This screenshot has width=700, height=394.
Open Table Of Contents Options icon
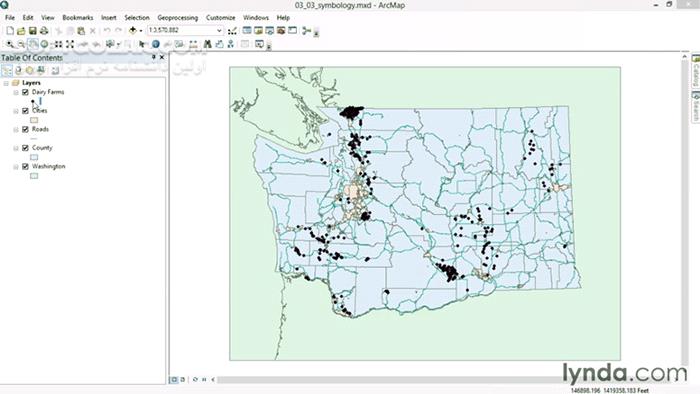click(55, 71)
